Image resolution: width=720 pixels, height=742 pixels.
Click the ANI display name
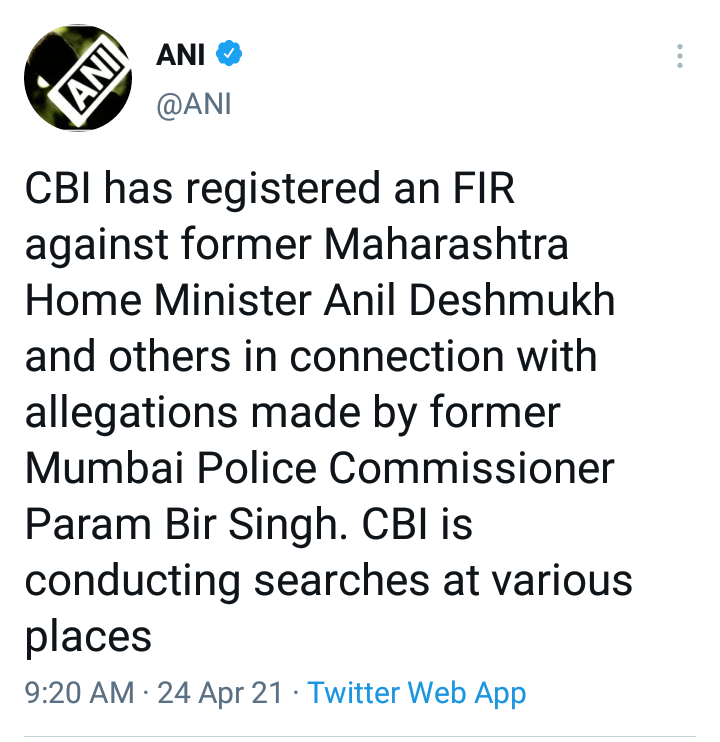click(x=180, y=55)
